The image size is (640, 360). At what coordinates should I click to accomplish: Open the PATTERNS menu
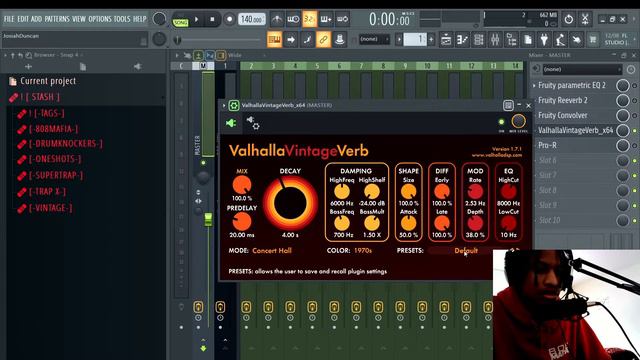(x=57, y=19)
